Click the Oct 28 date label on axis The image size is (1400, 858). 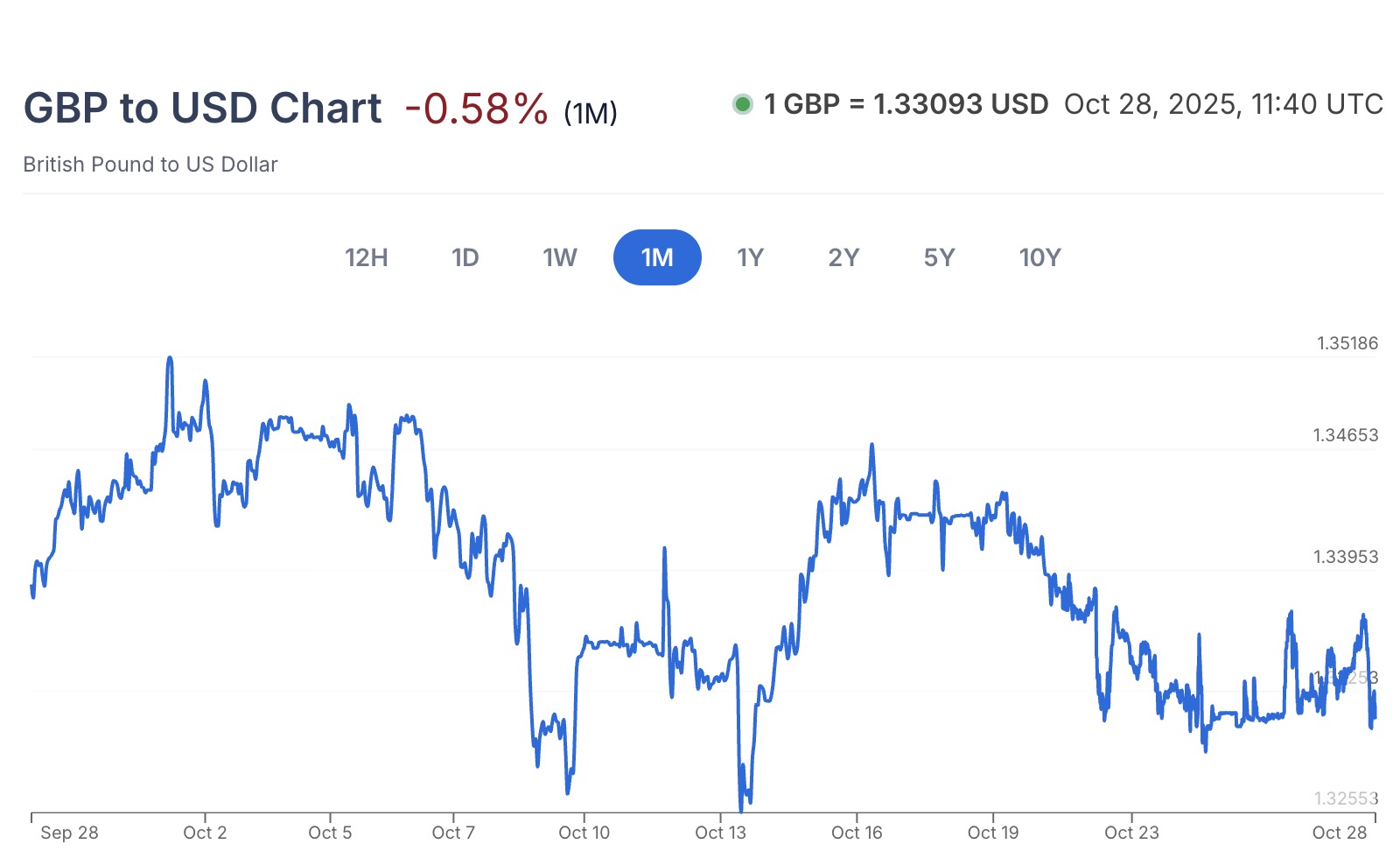[x=1340, y=833]
